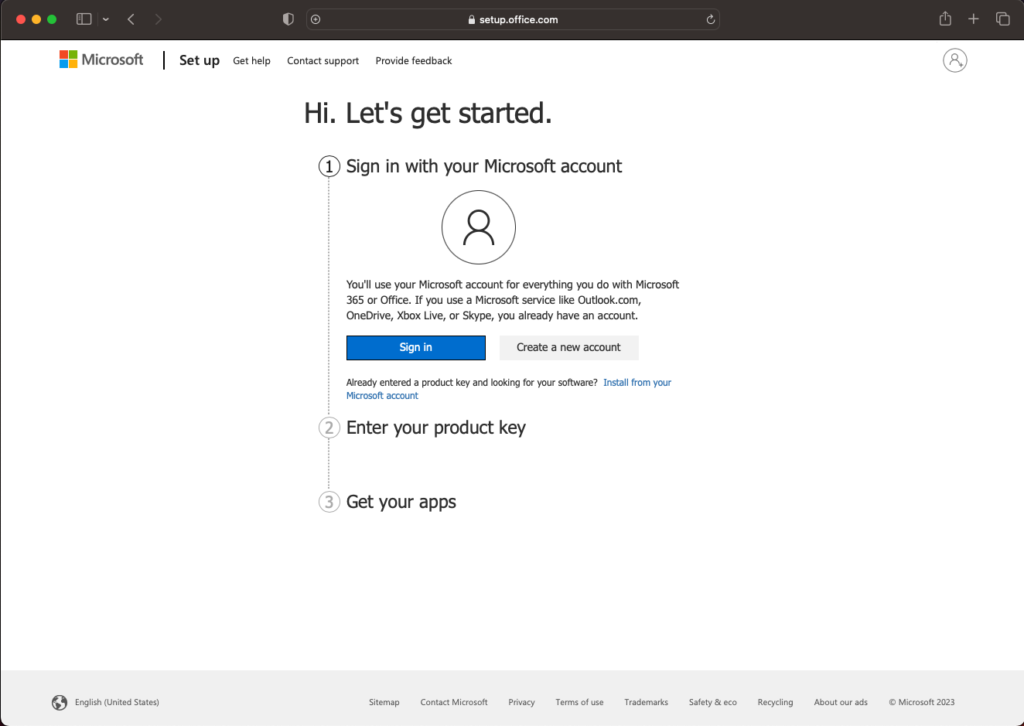The height and width of the screenshot is (726, 1024).
Task: Open Provide feedback in header
Action: pos(413,61)
